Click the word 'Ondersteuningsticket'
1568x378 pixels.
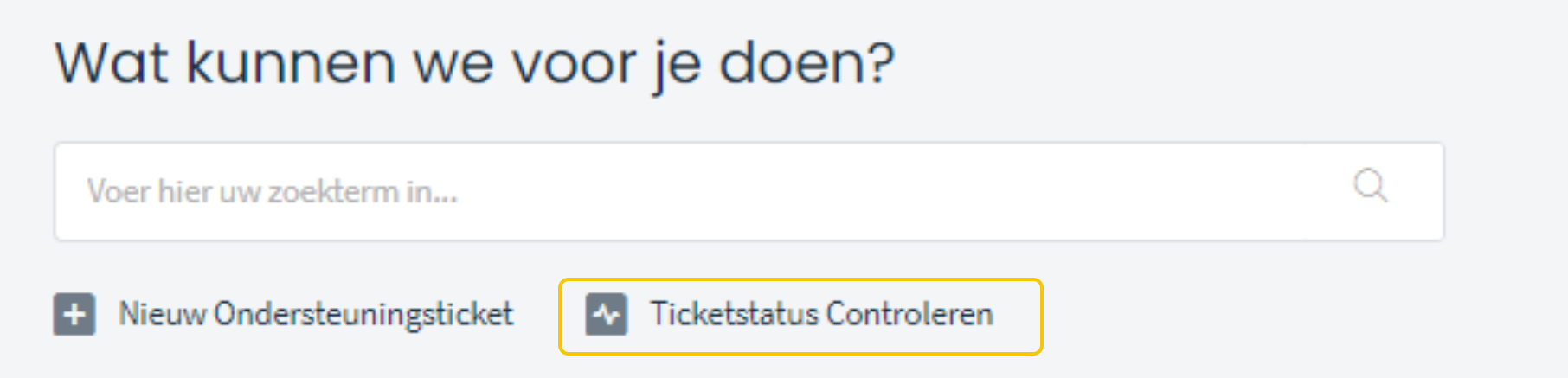tap(363, 315)
